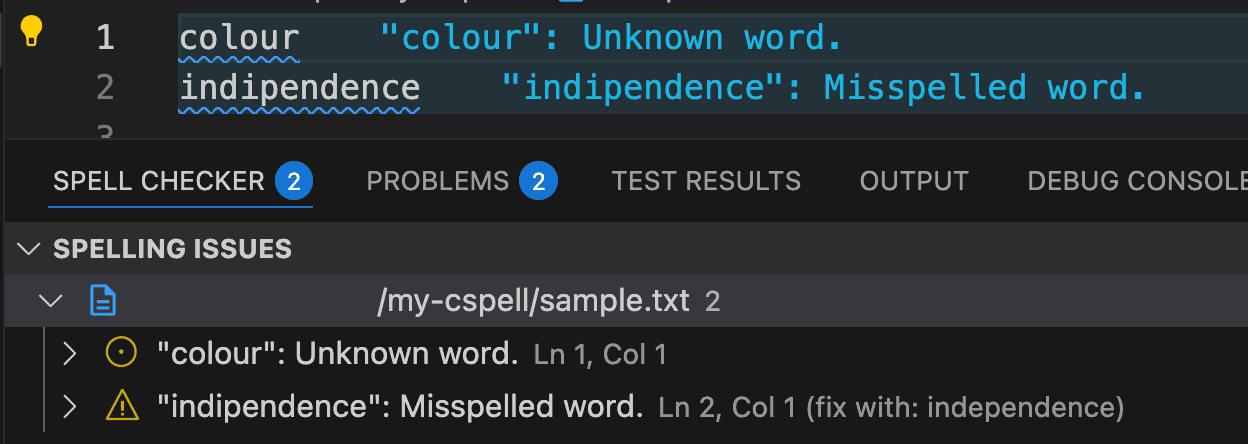Select the Spell Checker tab

158,181
